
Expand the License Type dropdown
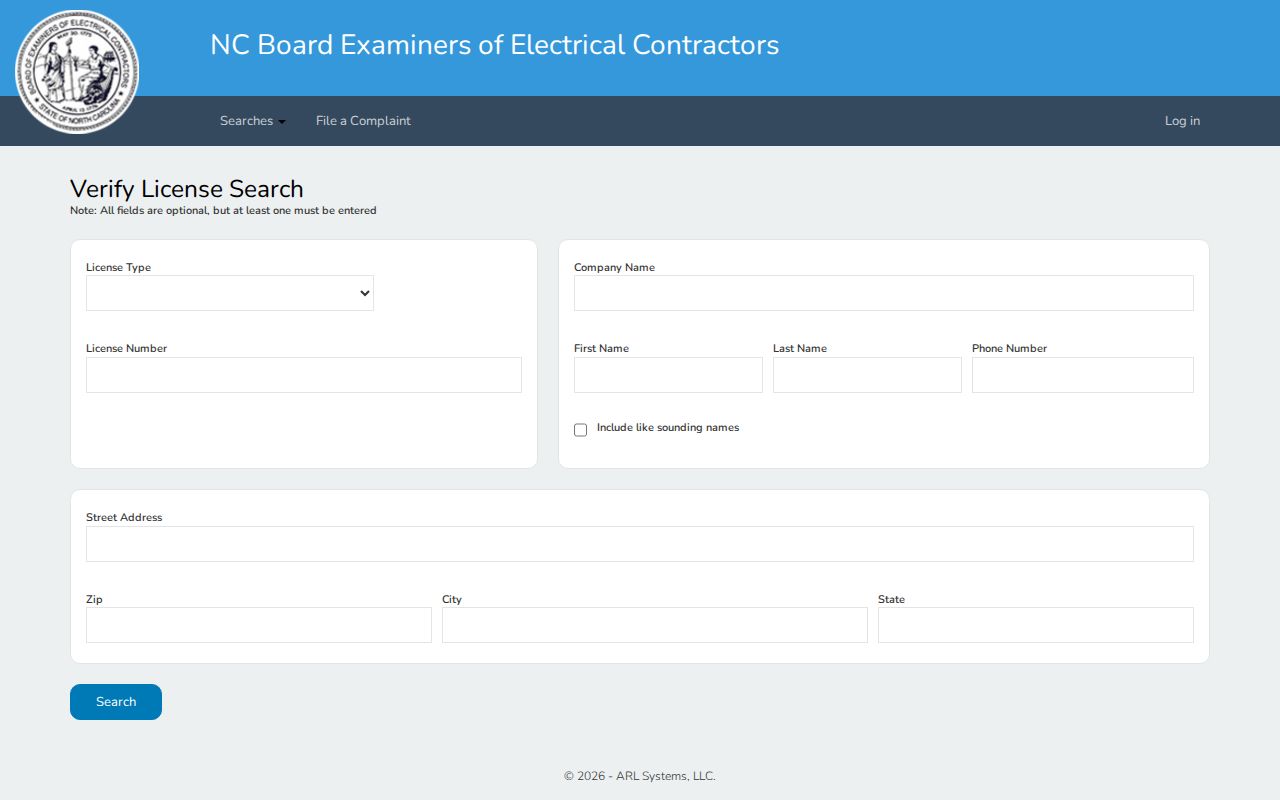(x=230, y=293)
